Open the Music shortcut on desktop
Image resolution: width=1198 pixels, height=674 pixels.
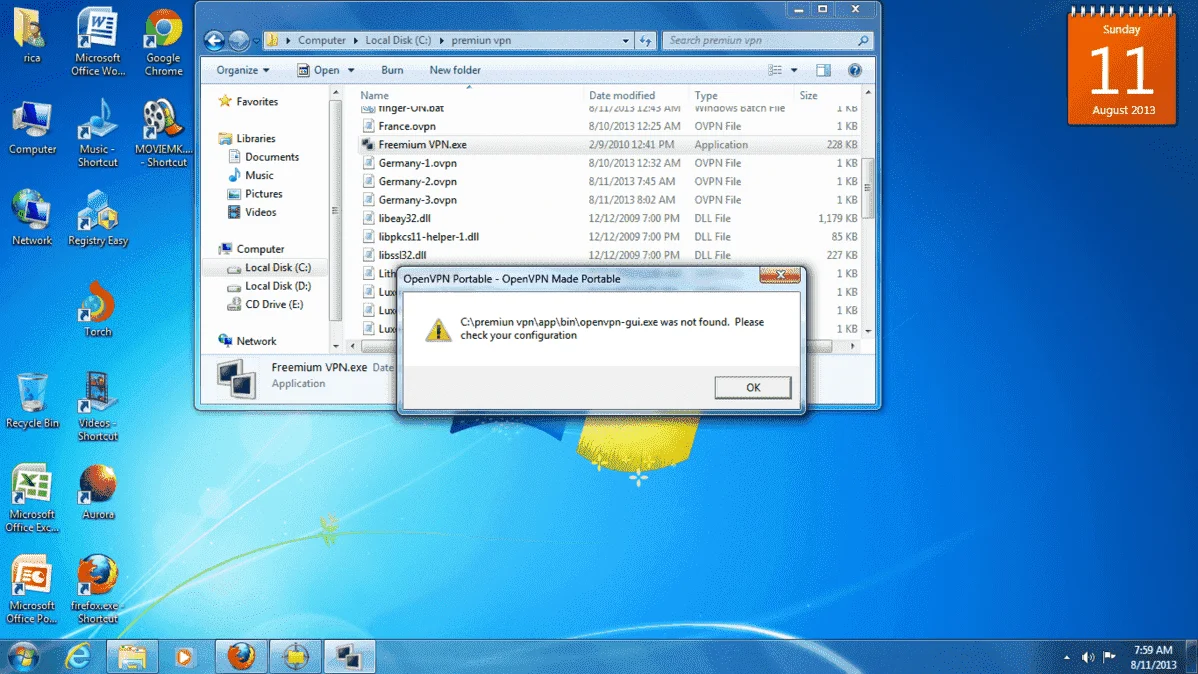pyautogui.click(x=98, y=134)
